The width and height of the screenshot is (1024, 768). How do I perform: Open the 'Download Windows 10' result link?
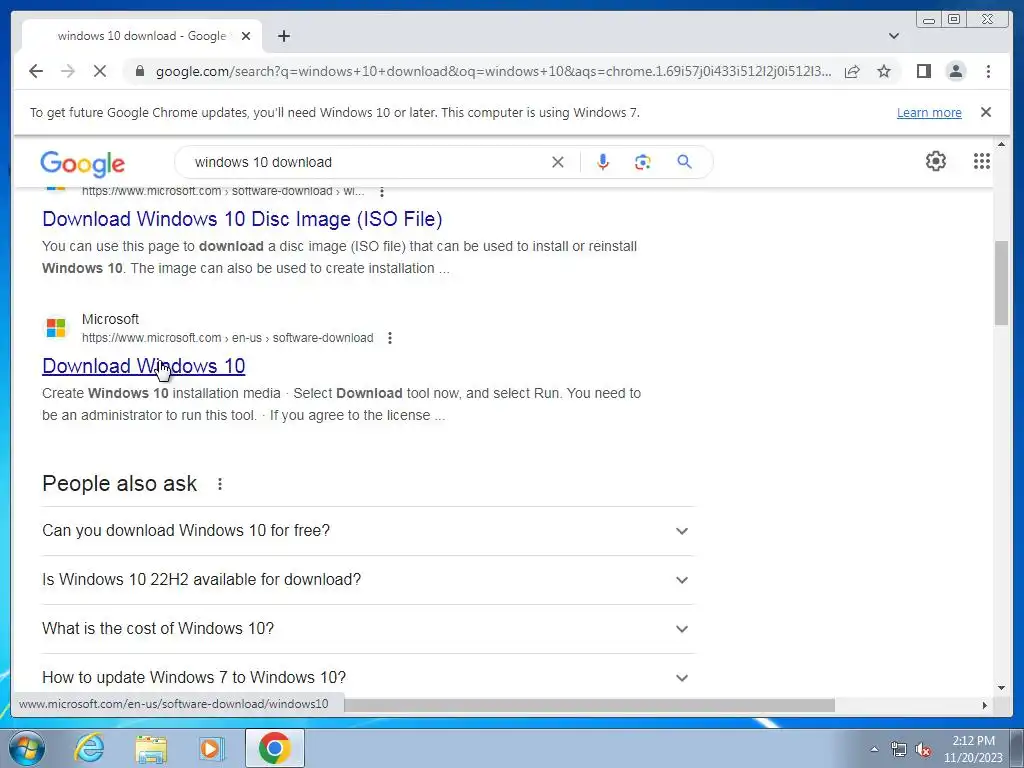[x=144, y=366]
